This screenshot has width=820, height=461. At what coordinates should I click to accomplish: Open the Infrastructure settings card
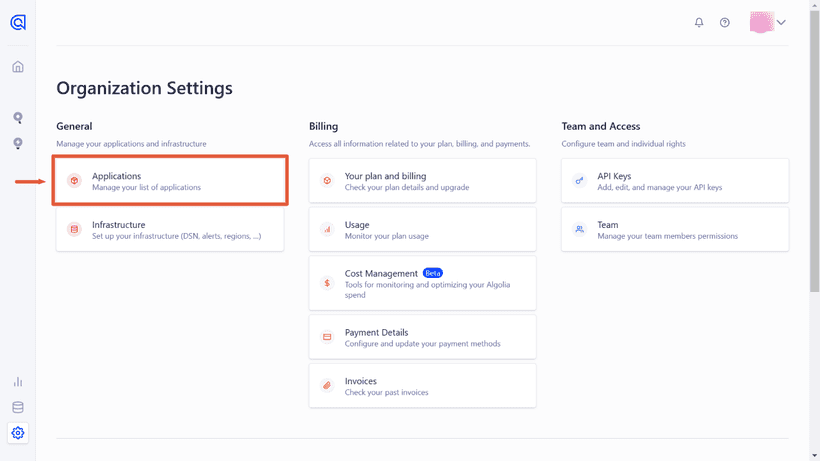point(170,229)
